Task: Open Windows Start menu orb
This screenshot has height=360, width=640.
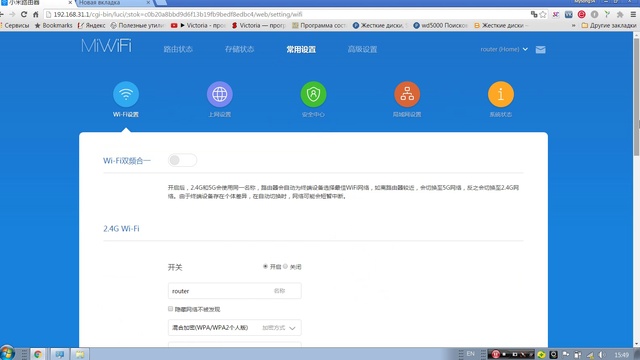Action: click(x=7, y=353)
